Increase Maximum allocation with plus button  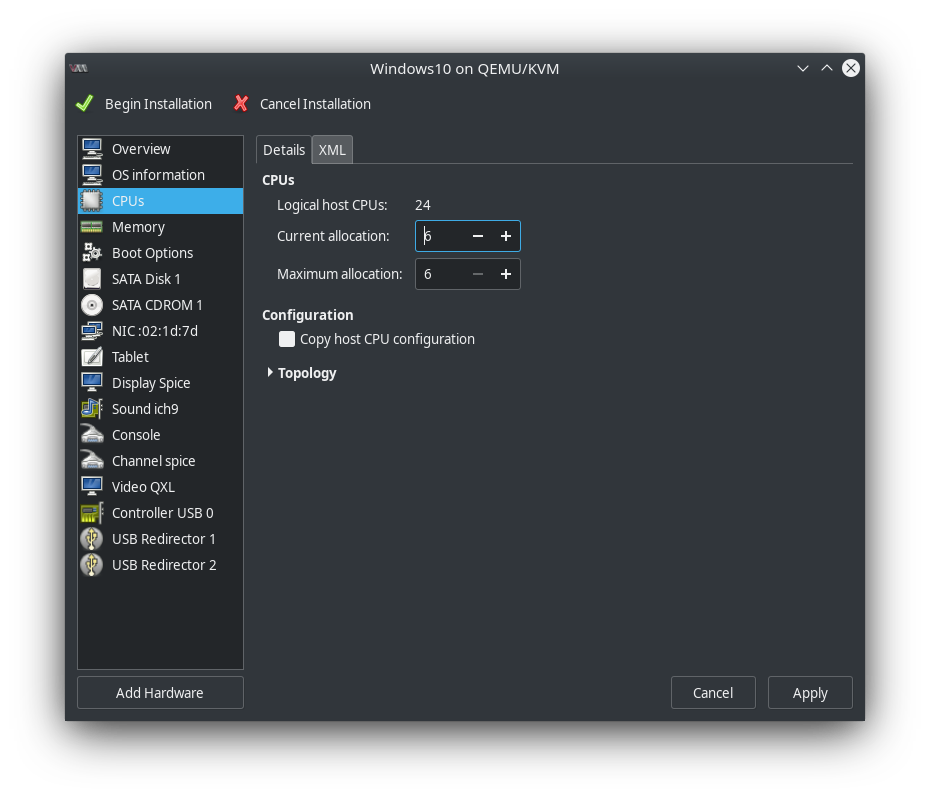coord(506,274)
